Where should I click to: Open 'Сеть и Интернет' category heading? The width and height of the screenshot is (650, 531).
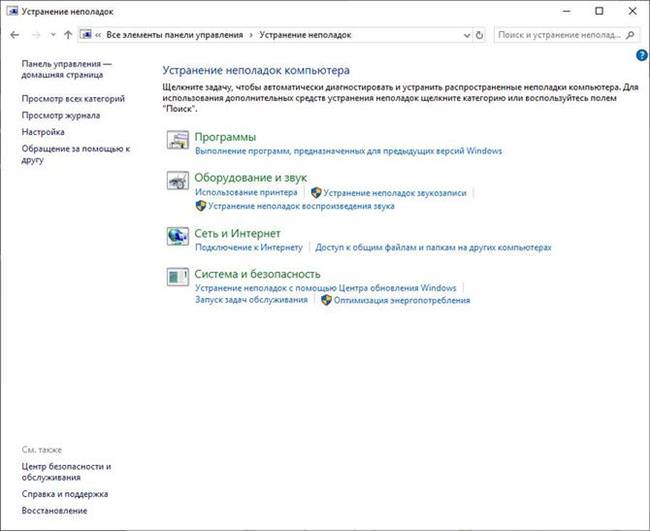pyautogui.click(x=238, y=233)
